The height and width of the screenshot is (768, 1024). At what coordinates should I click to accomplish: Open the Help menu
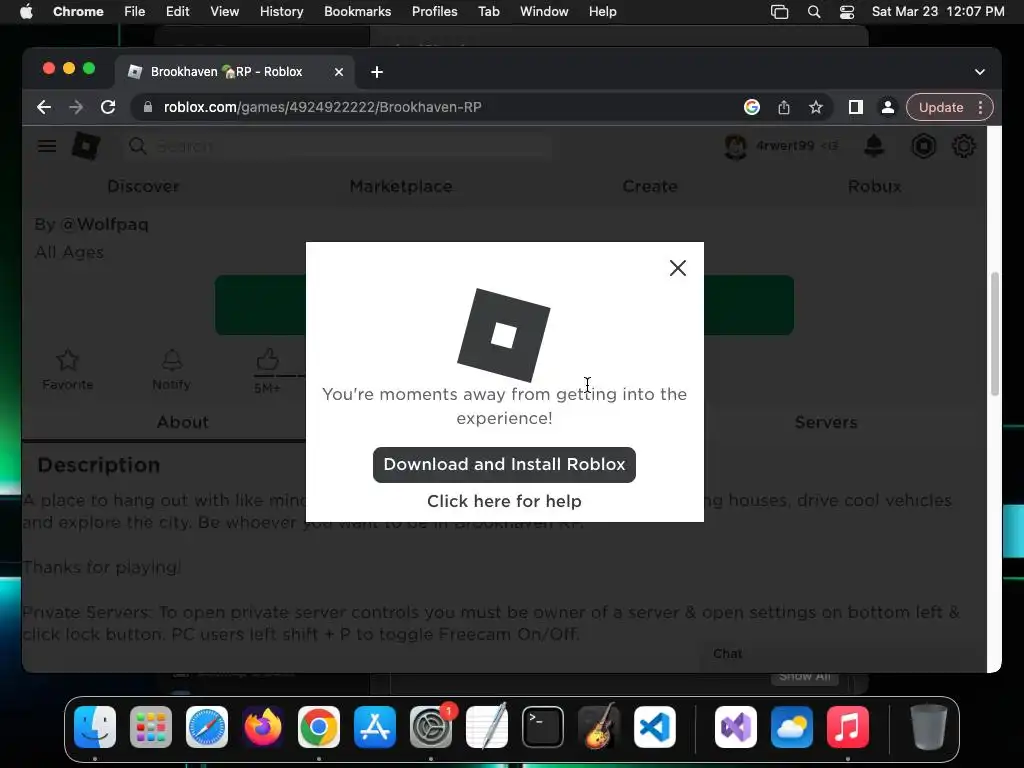[x=602, y=11]
